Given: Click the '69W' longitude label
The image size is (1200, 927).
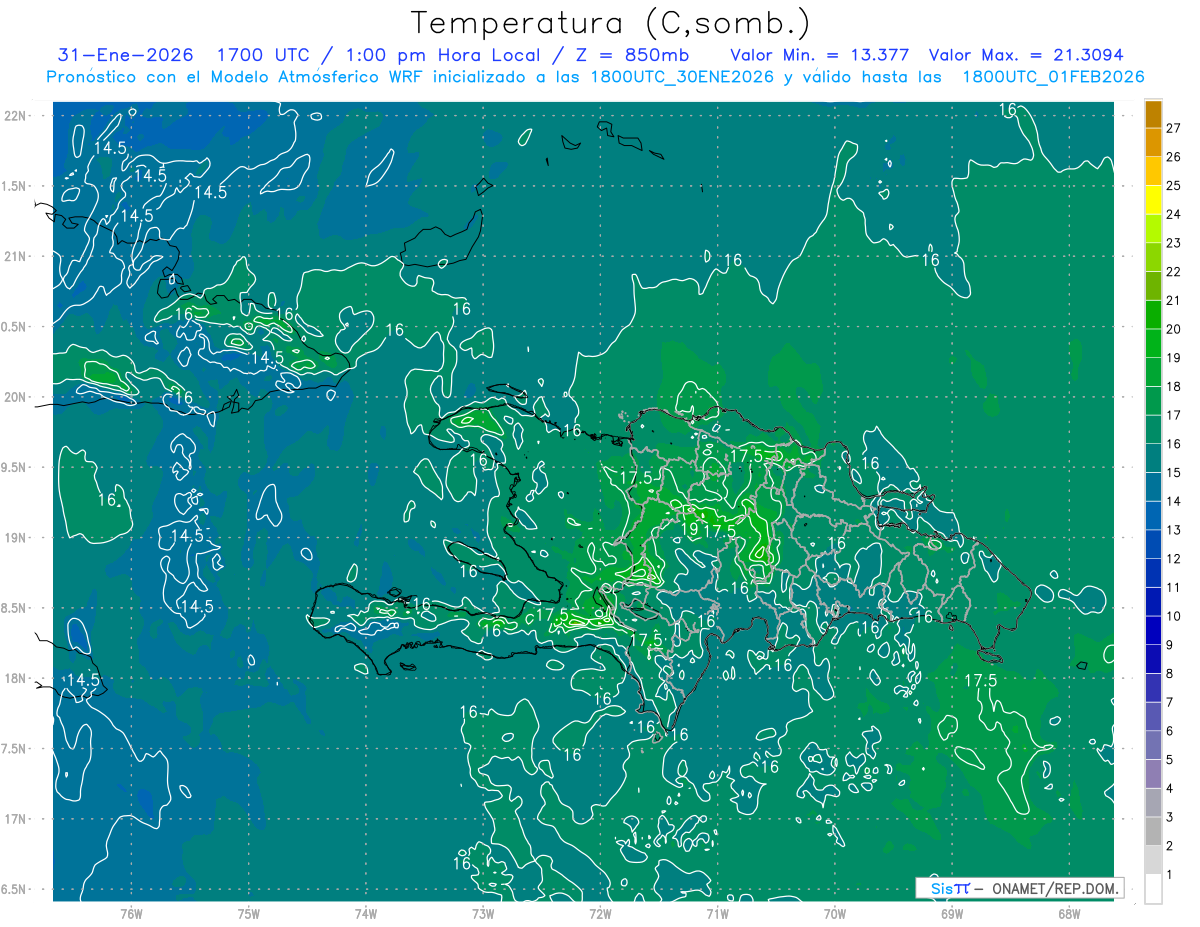Looking at the screenshot, I should tap(952, 914).
